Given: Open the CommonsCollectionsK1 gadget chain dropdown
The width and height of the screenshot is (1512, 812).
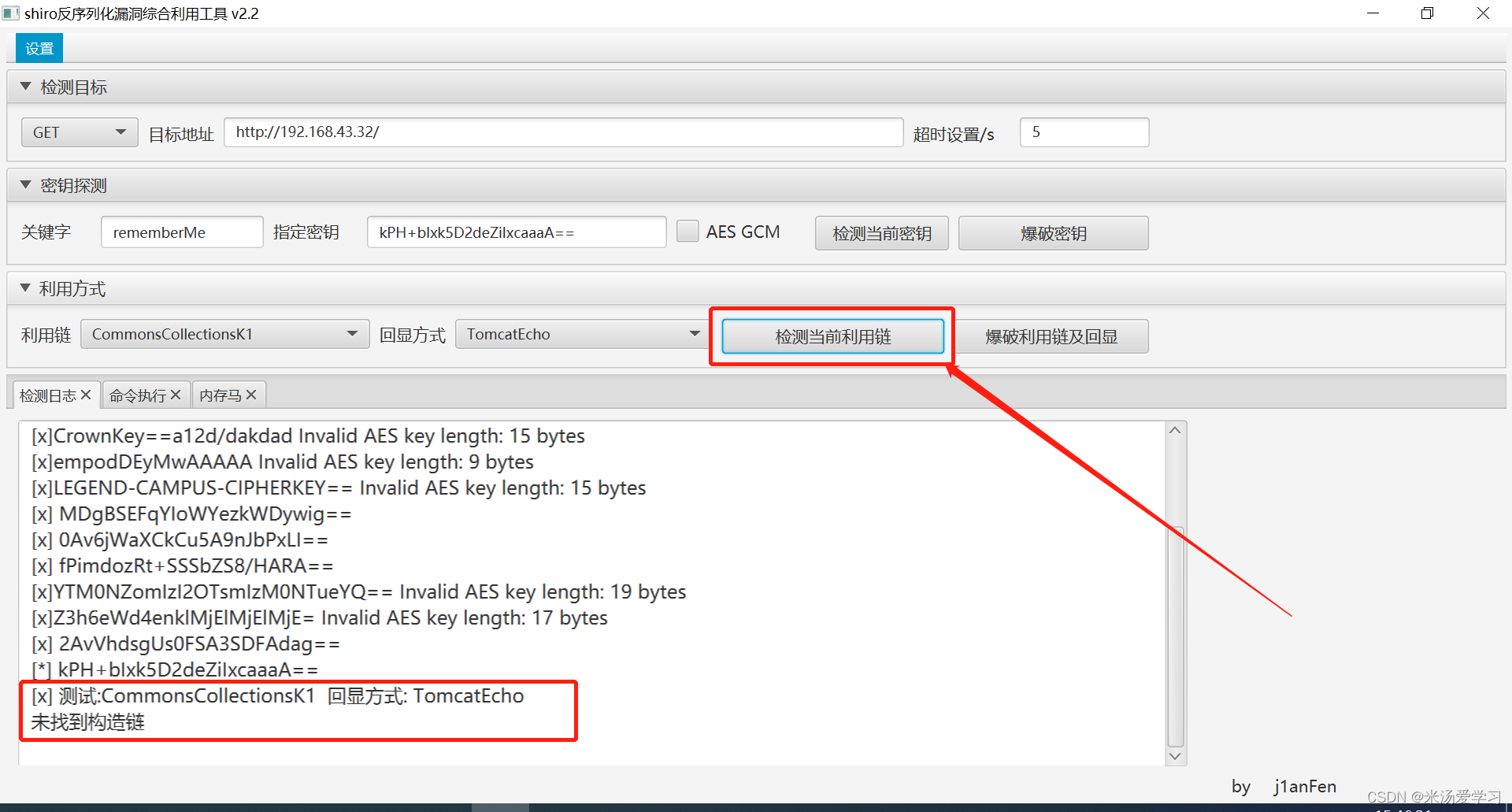Looking at the screenshot, I should [225, 334].
